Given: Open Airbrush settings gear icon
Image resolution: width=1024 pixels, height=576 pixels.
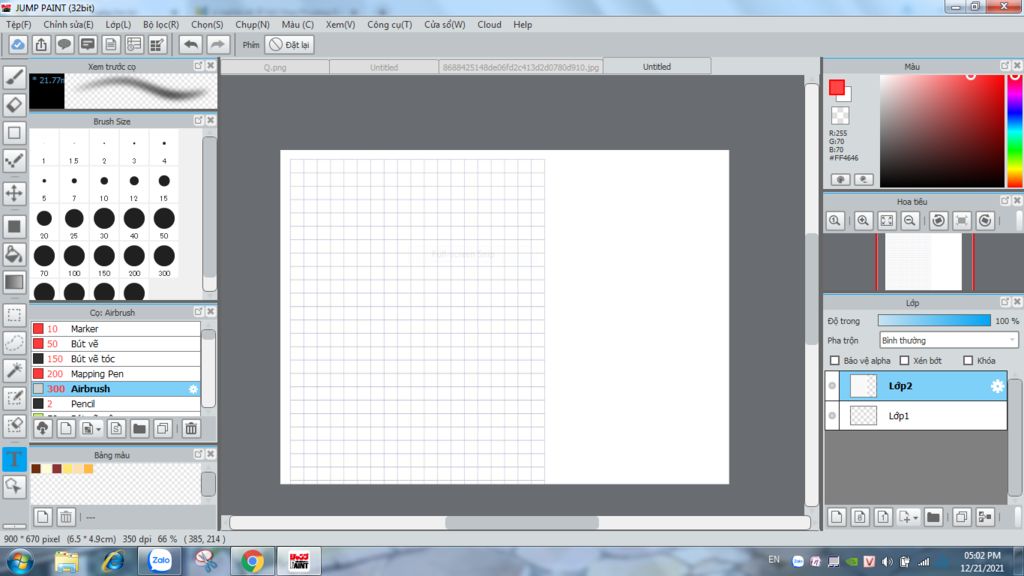Looking at the screenshot, I should point(193,389).
